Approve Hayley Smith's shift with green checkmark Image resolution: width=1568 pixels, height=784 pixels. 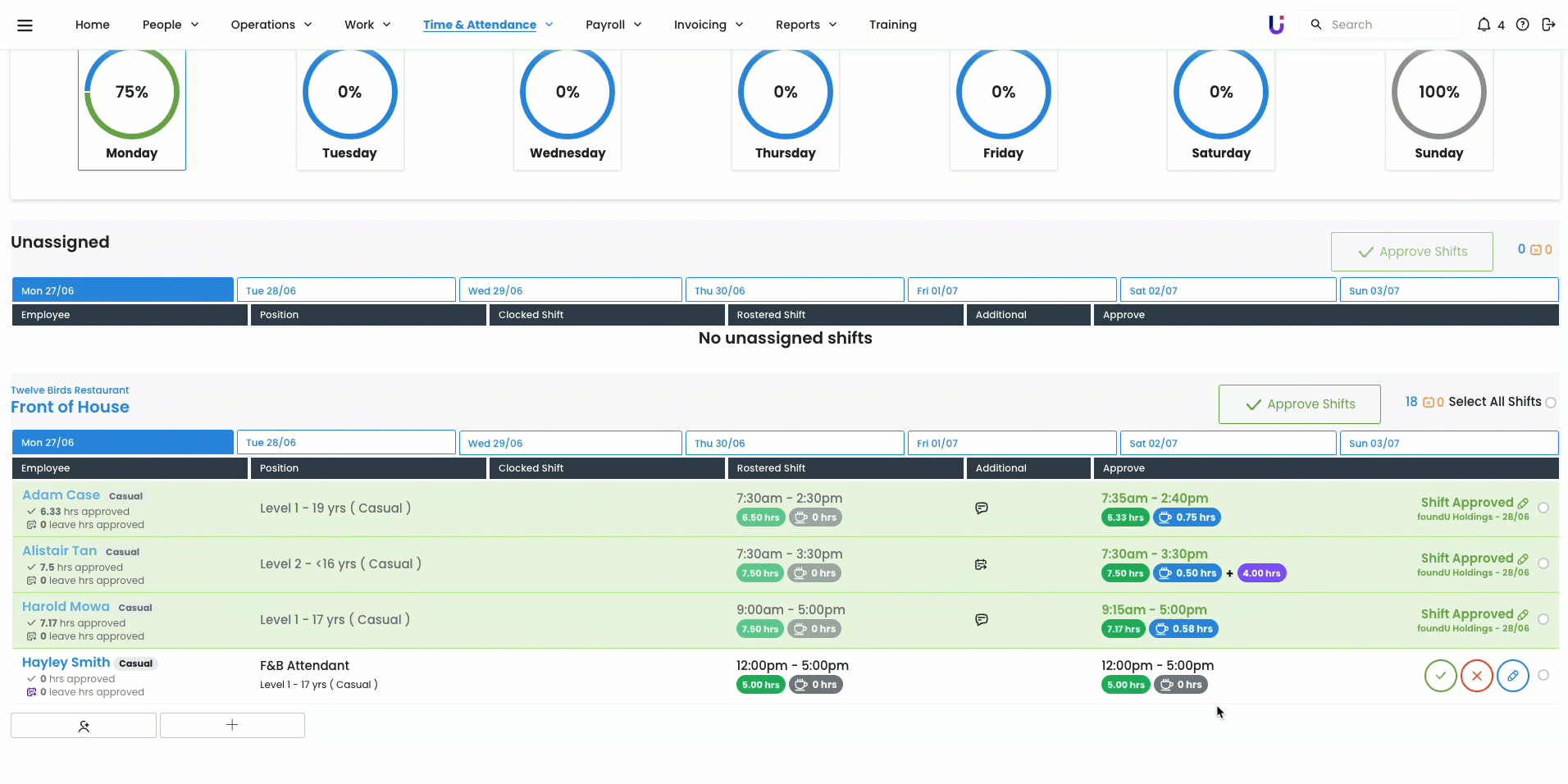point(1440,676)
